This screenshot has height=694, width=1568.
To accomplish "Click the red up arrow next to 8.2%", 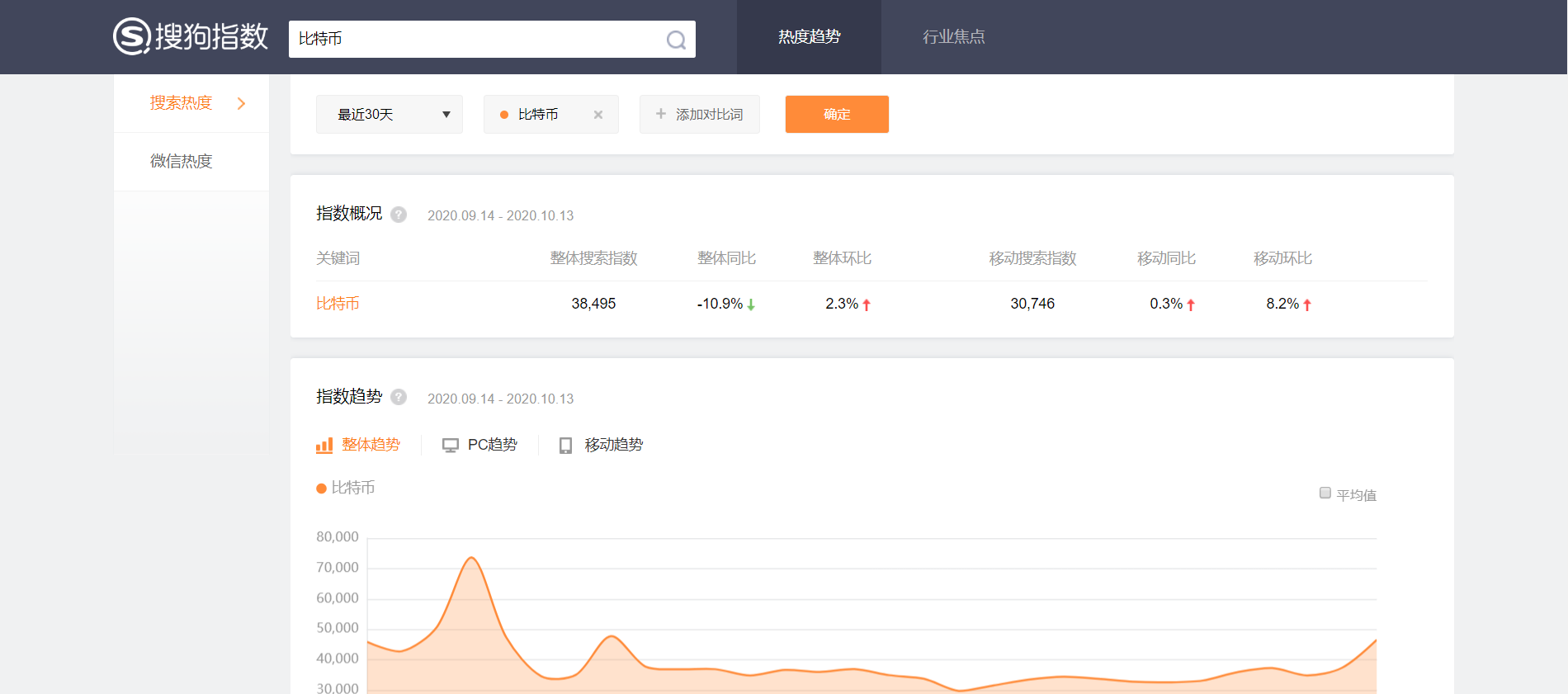I will tap(1307, 305).
